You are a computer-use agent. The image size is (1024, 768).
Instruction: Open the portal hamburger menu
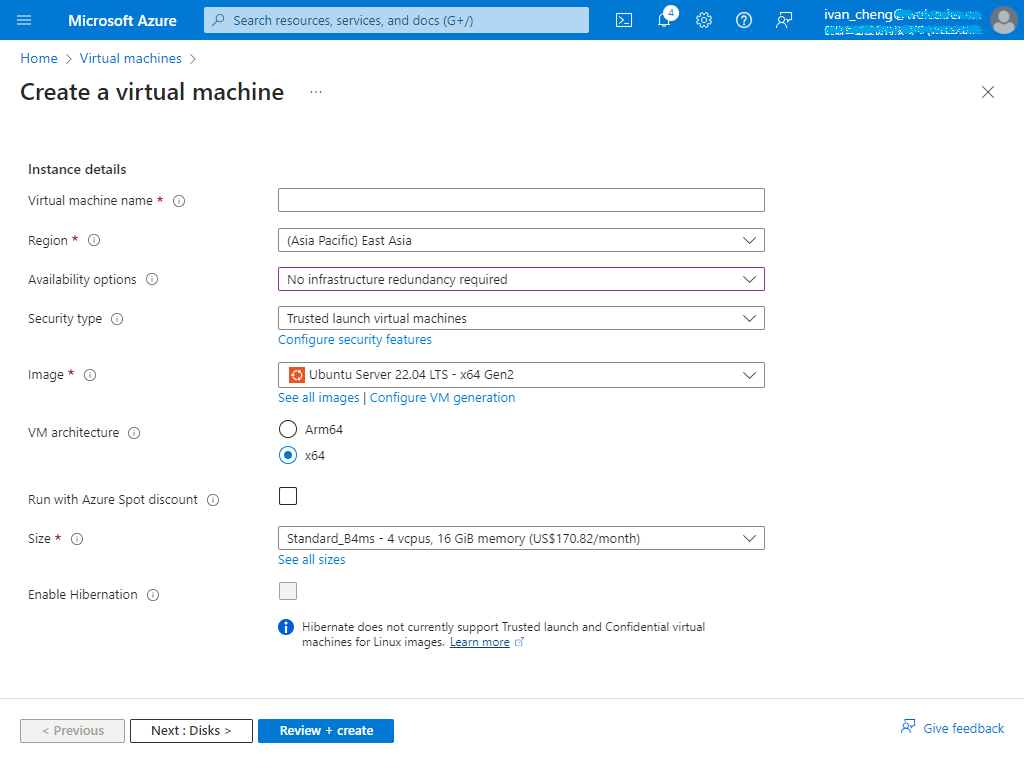point(24,20)
